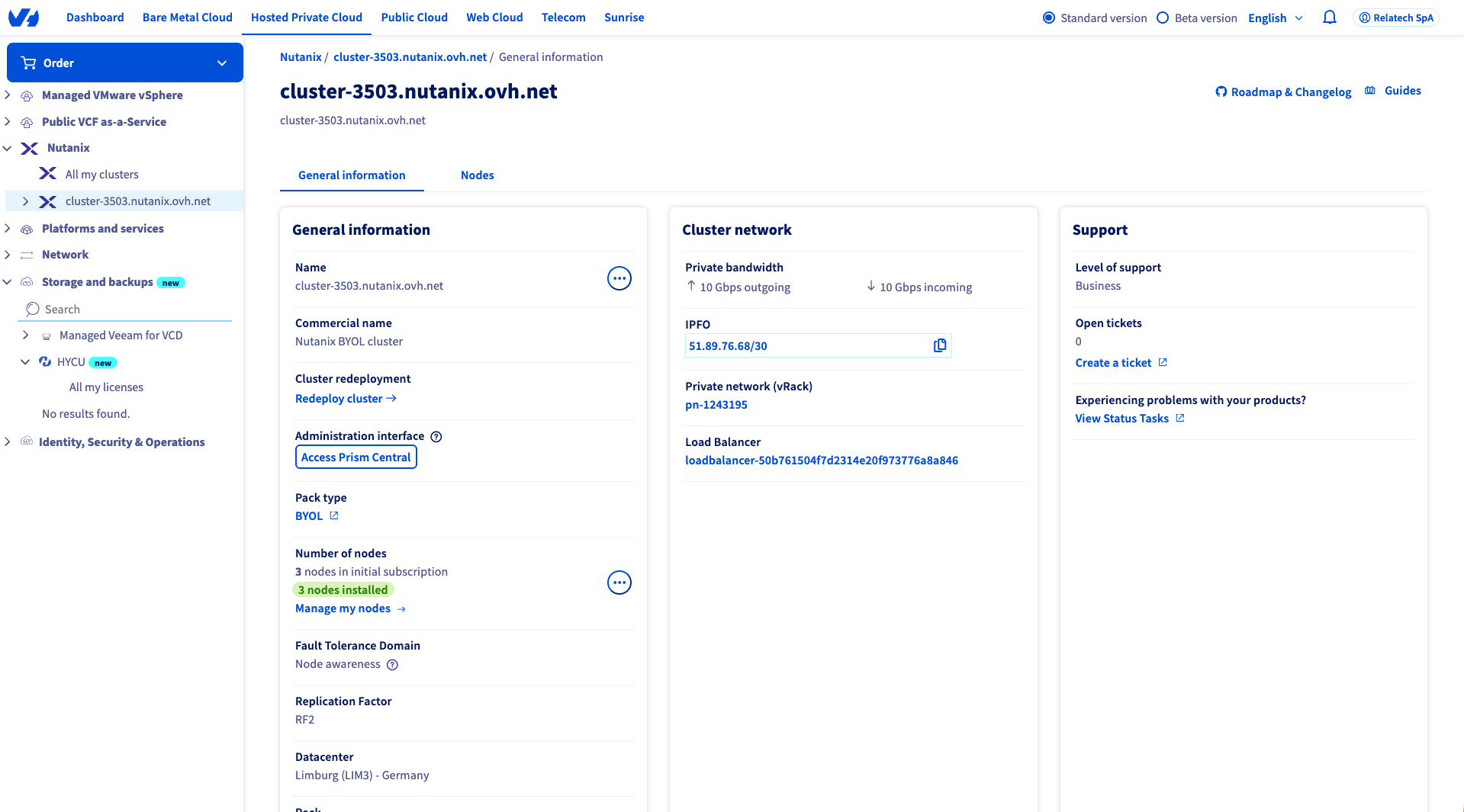Select the Standard version radio button
Viewport: 1464px width, 812px height.
pos(1049,18)
